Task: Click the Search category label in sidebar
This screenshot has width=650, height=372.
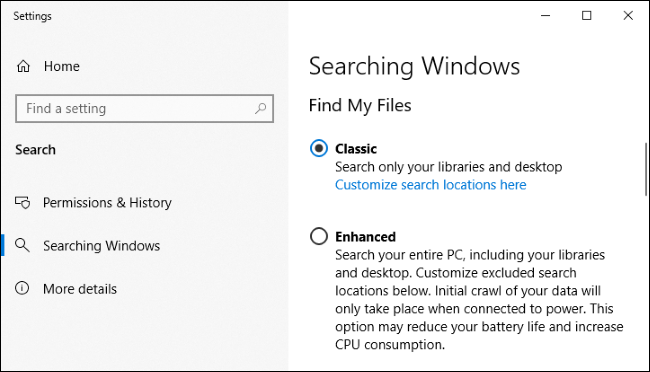Action: pyautogui.click(x=35, y=150)
